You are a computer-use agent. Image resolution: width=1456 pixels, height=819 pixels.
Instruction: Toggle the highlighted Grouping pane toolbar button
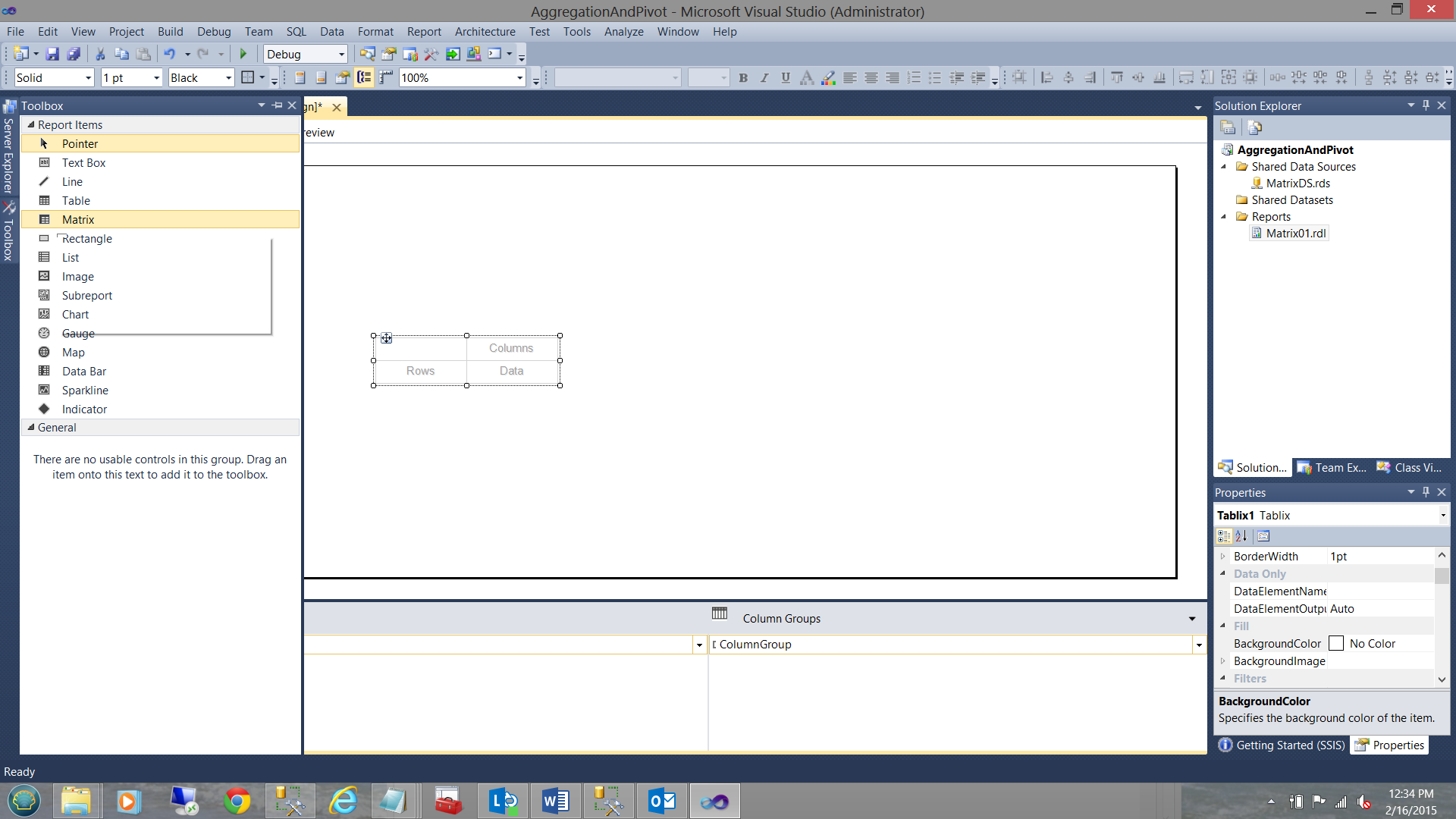click(364, 77)
